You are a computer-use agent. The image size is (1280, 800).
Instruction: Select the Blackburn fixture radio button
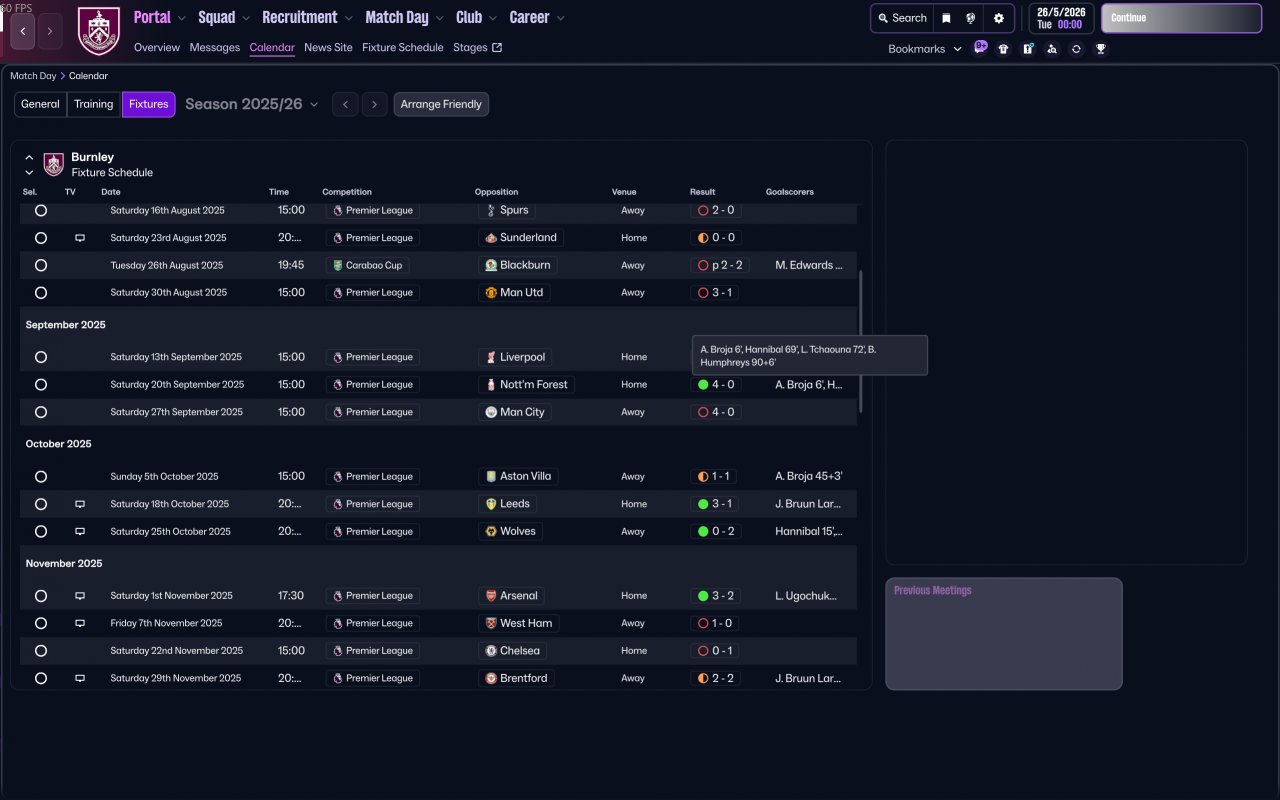click(x=41, y=266)
